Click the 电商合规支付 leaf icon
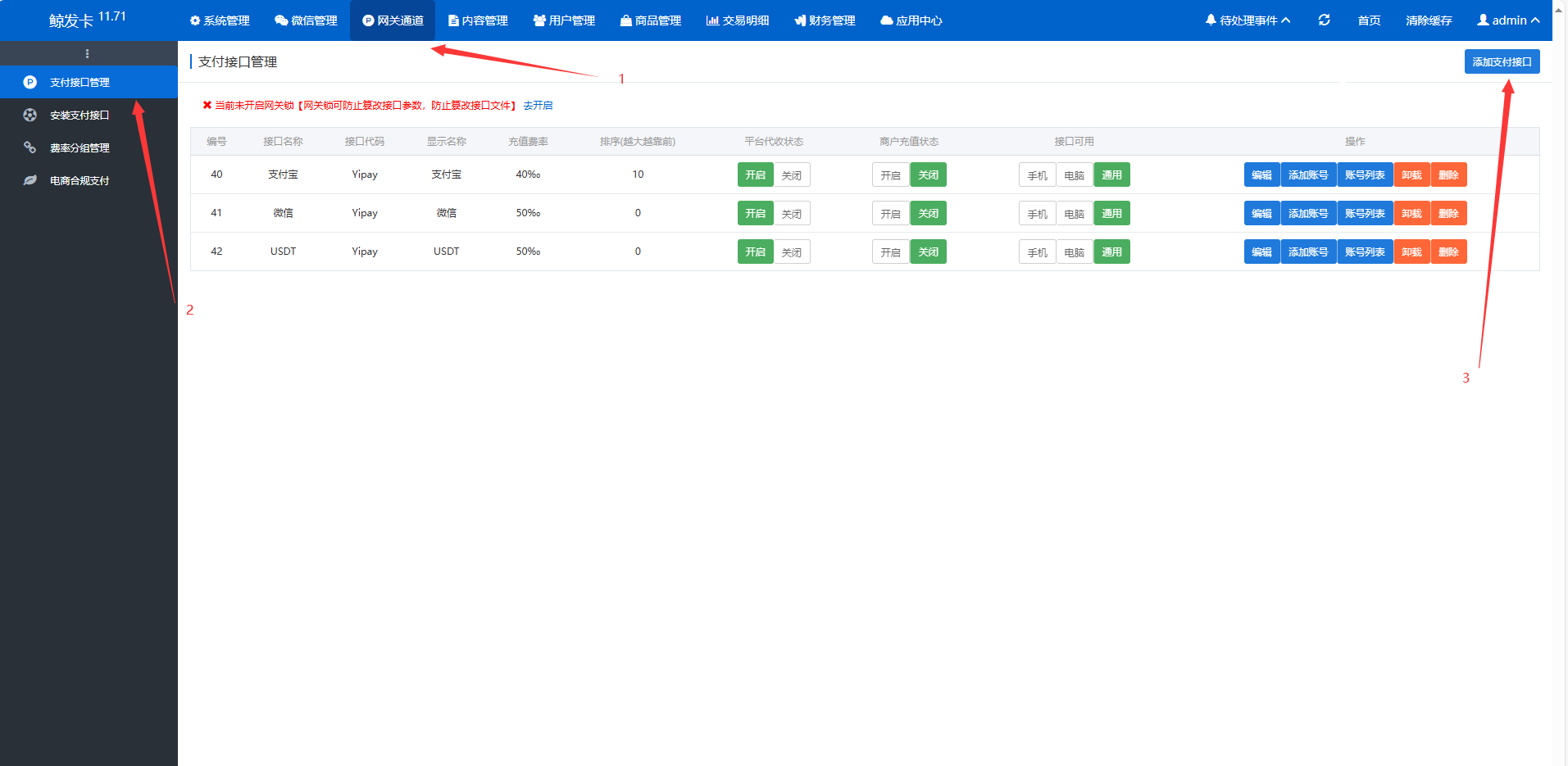This screenshot has height=766, width=1568. click(30, 180)
